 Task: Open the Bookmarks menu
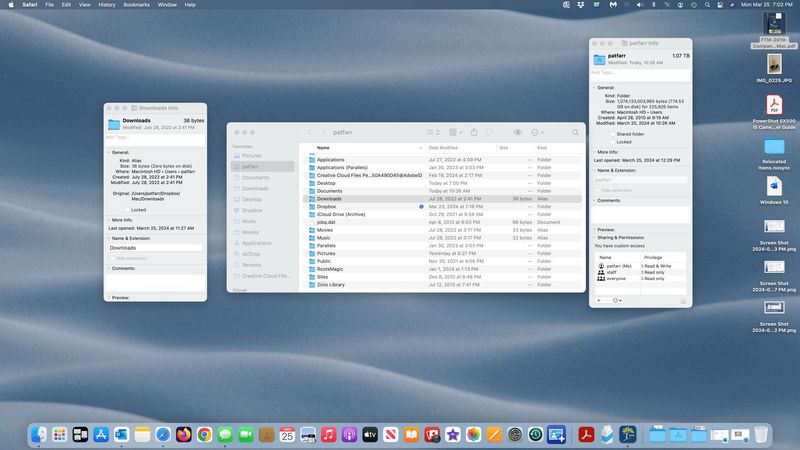click(136, 5)
